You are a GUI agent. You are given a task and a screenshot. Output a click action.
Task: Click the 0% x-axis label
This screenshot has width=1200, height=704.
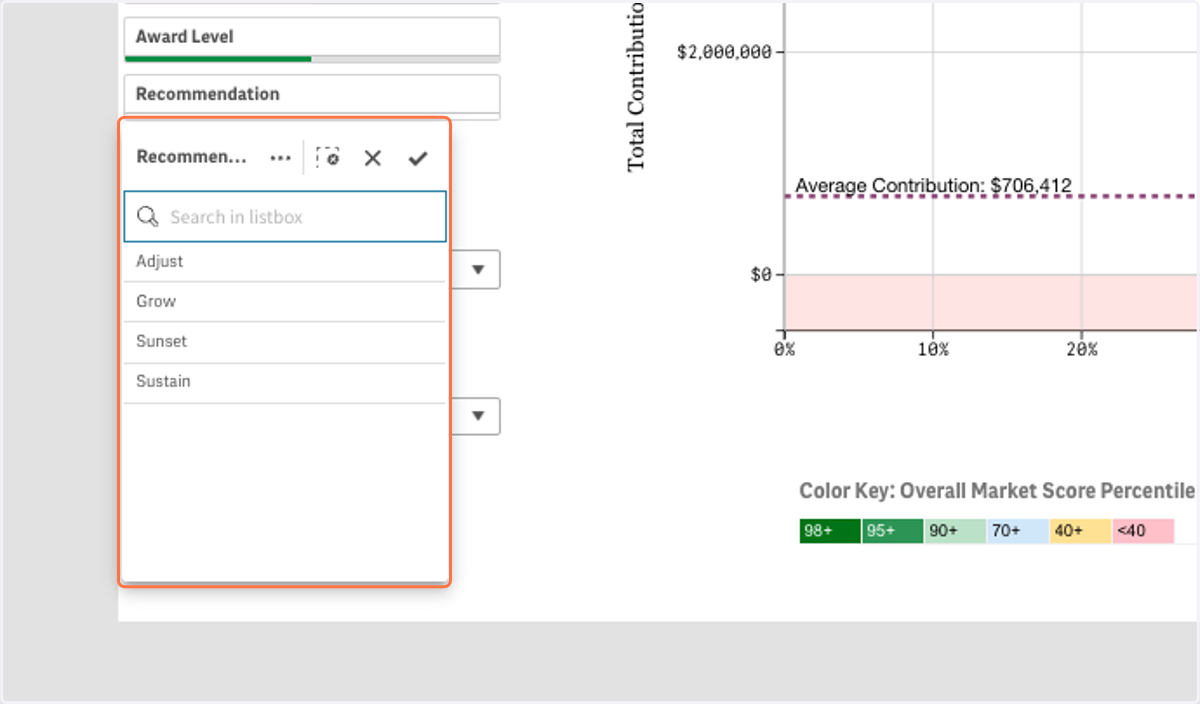coord(785,349)
